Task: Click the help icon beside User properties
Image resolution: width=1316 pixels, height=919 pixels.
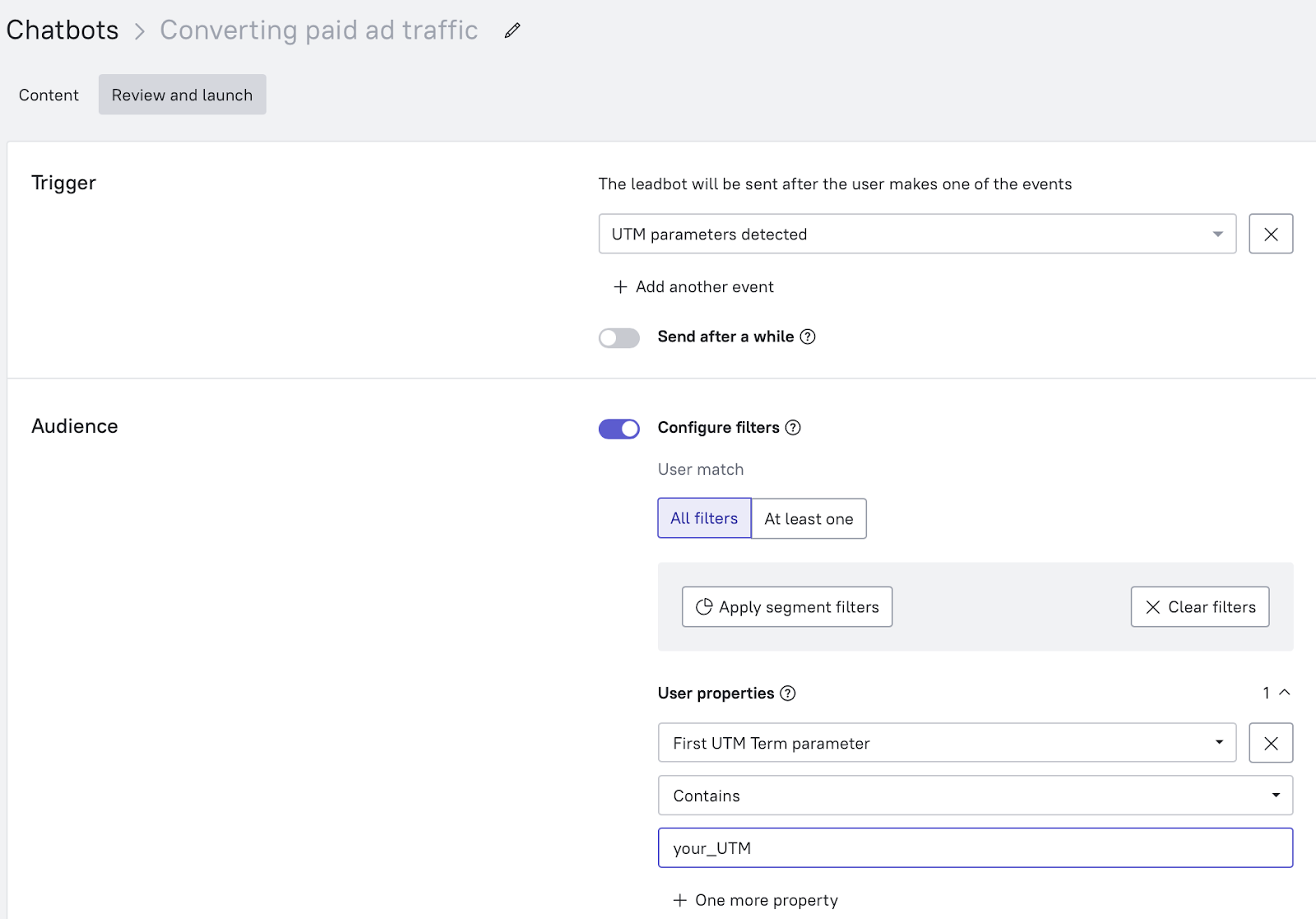Action: point(788,694)
